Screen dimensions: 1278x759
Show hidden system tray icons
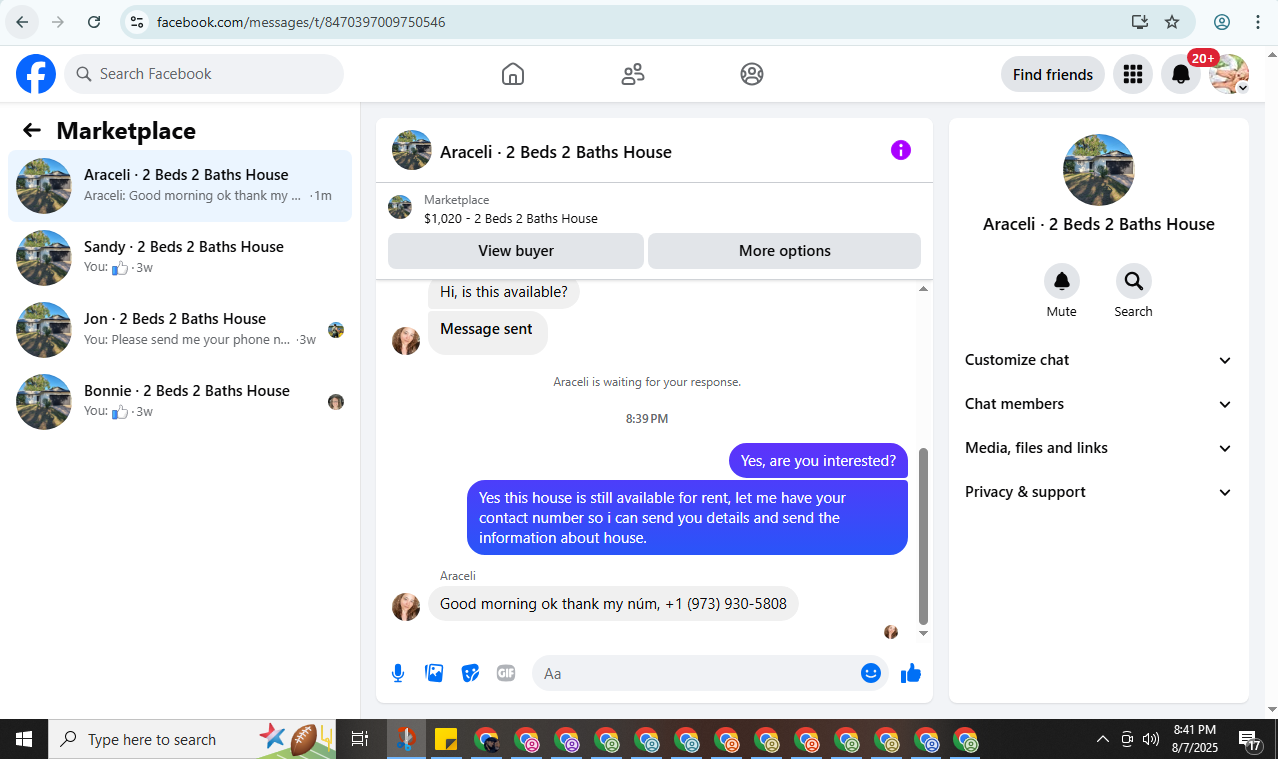1103,739
